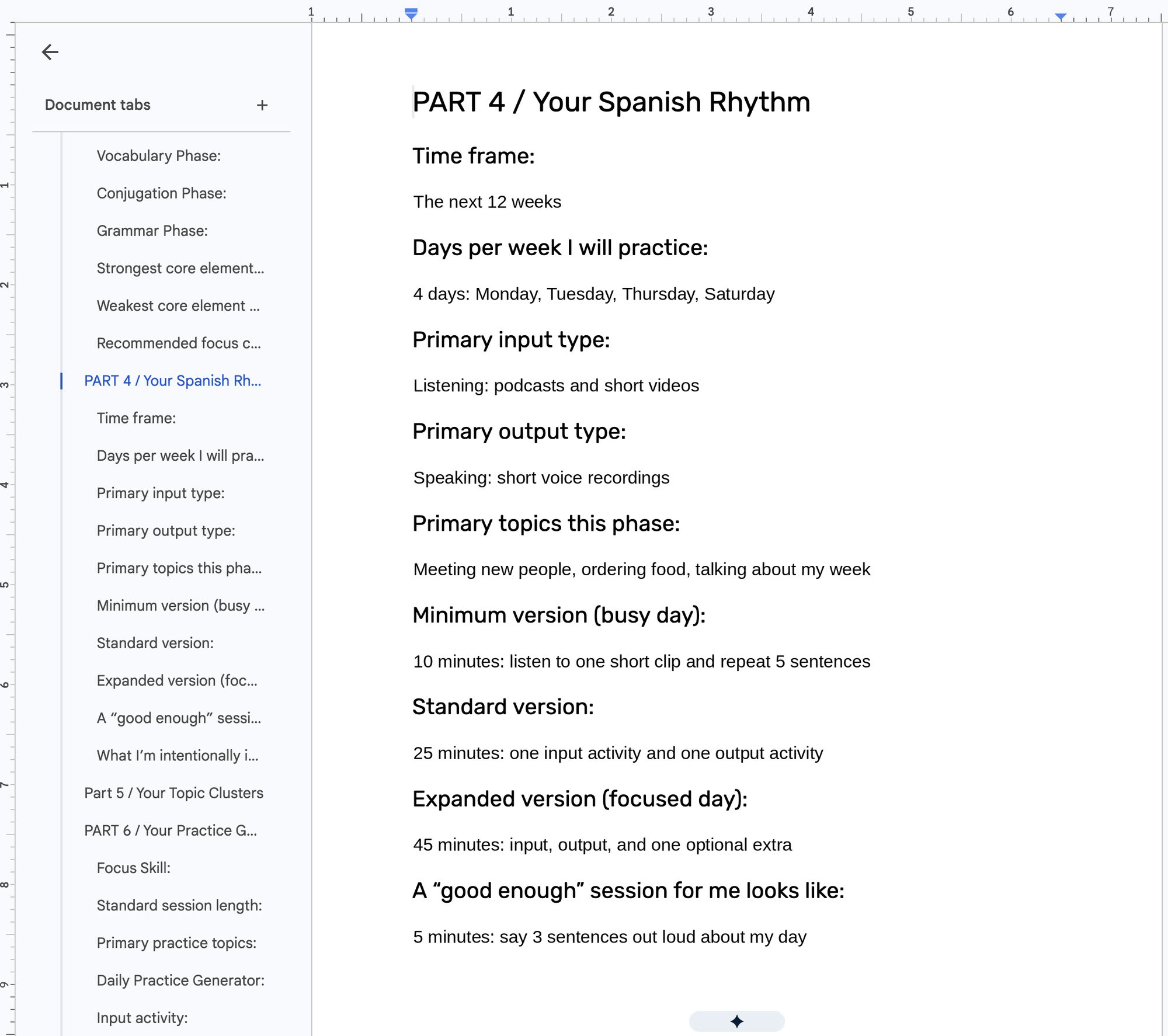Go to Focus Skill: outline item
This screenshot has width=1168, height=1036.
134,868
